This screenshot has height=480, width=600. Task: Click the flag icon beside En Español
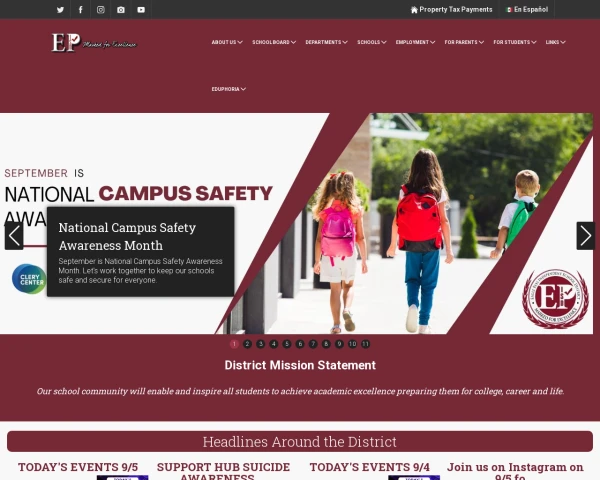coord(509,10)
